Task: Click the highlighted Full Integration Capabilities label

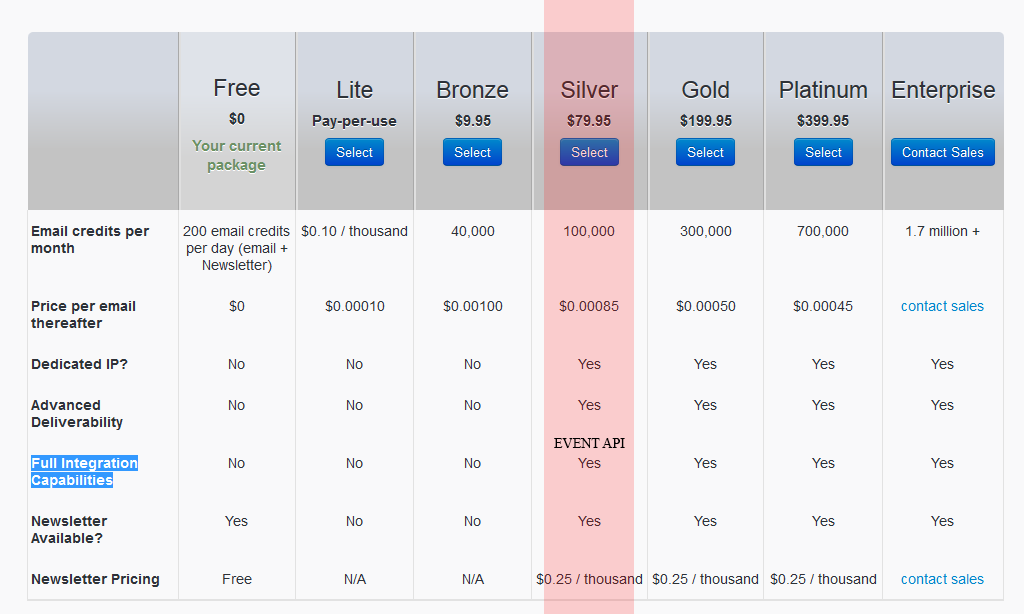Action: [x=84, y=471]
